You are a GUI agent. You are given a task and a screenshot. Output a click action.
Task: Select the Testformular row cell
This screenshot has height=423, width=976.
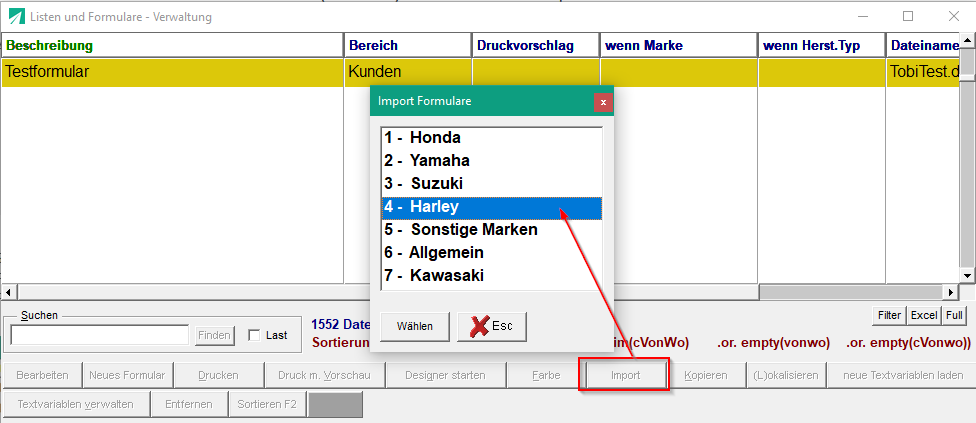(x=172, y=72)
